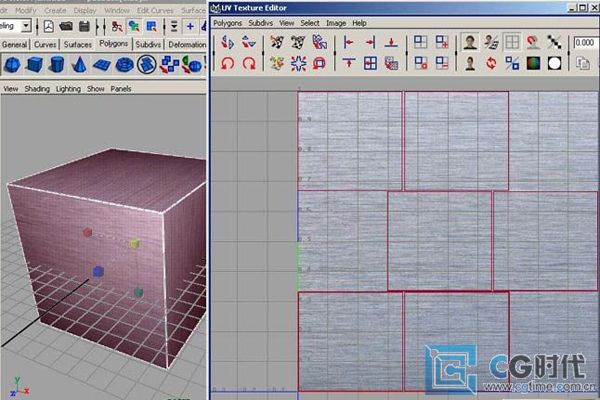Toggle pixel snap magnet icon

pos(533,42)
